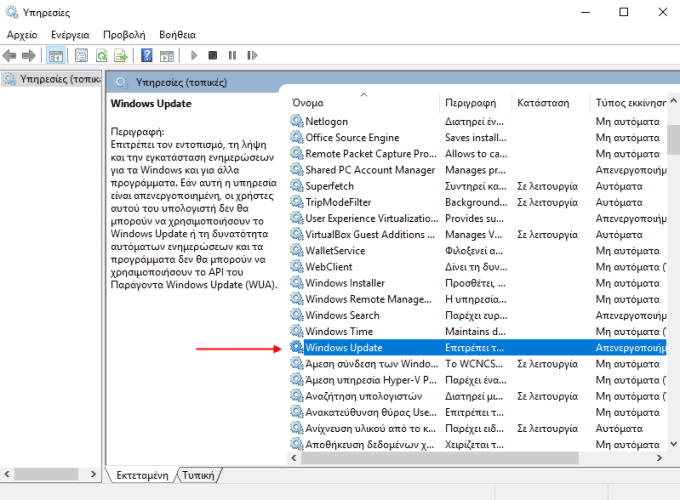Sort by the Όνομα column header
This screenshot has width=680, height=500.
[x=308, y=103]
